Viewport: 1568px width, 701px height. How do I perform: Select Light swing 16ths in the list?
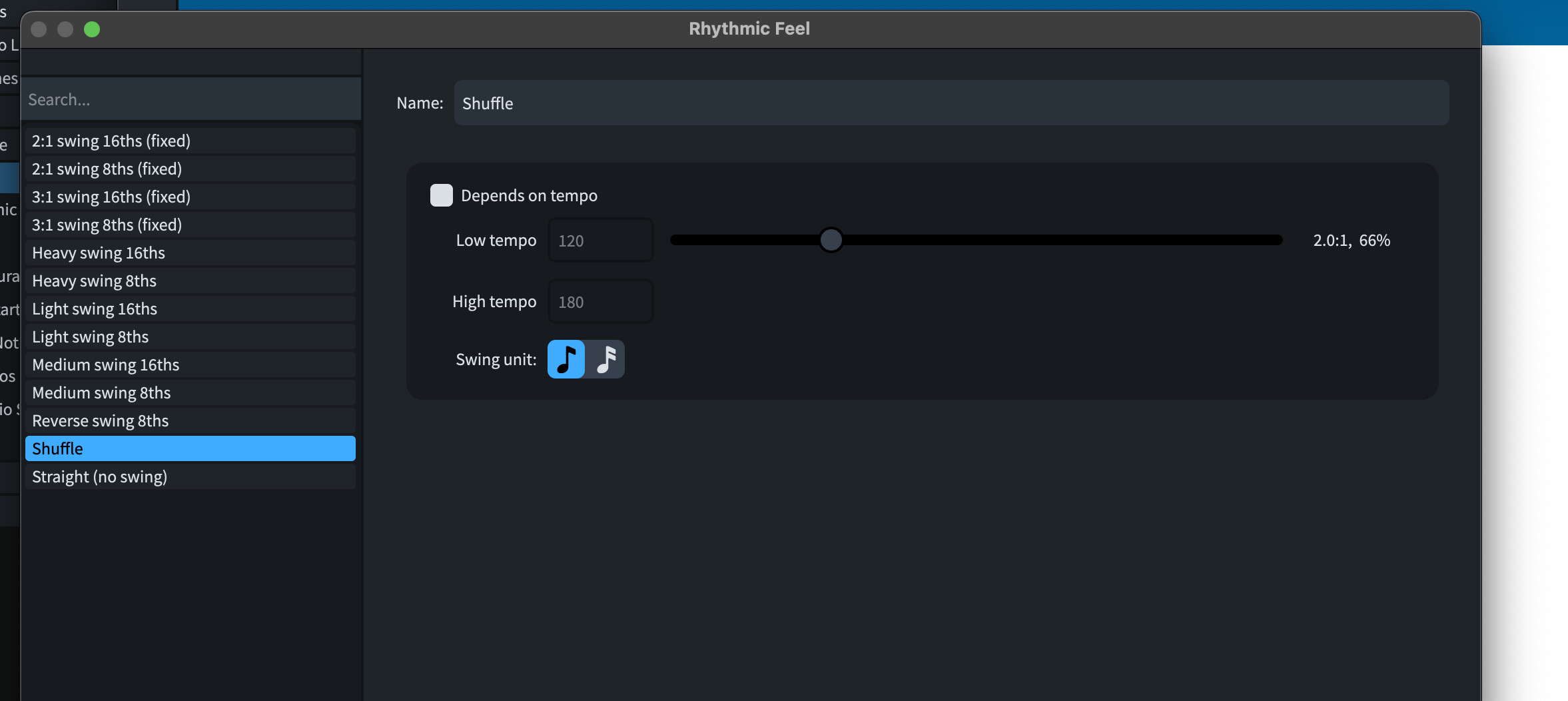tap(191, 309)
